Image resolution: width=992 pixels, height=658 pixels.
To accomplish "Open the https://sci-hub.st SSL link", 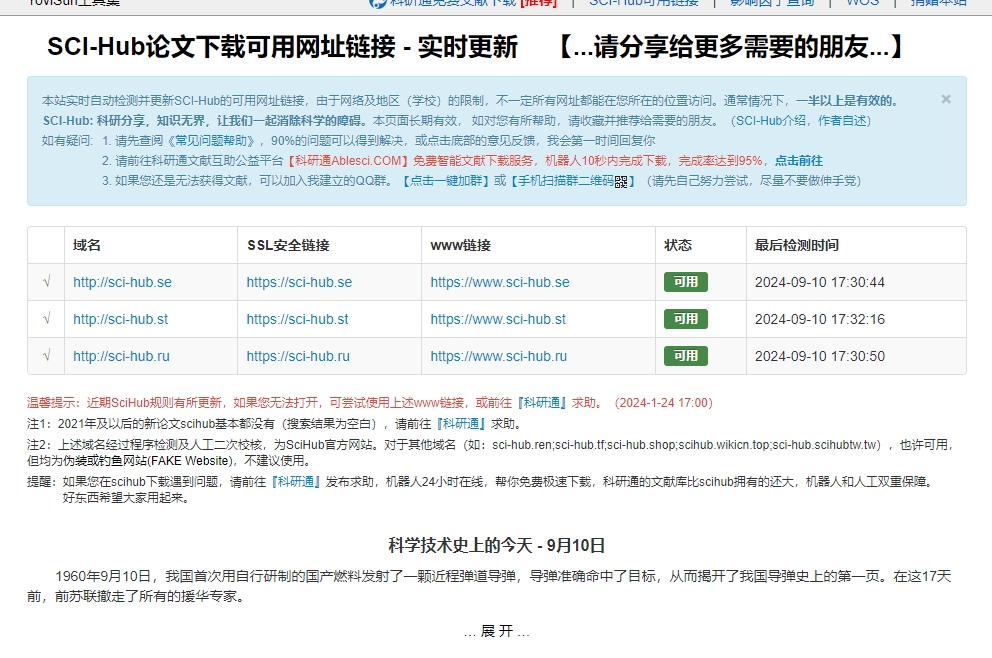I will [x=297, y=320].
